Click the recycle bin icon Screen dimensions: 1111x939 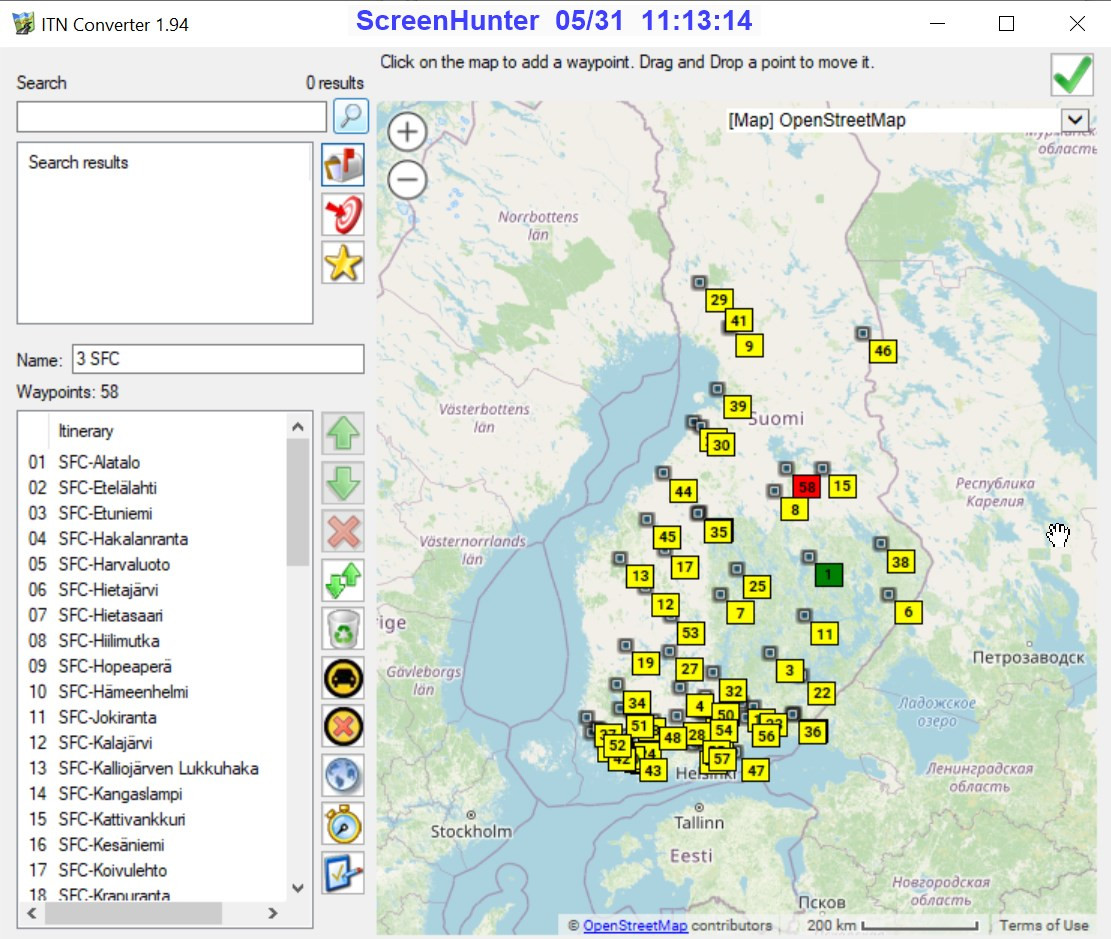[343, 629]
